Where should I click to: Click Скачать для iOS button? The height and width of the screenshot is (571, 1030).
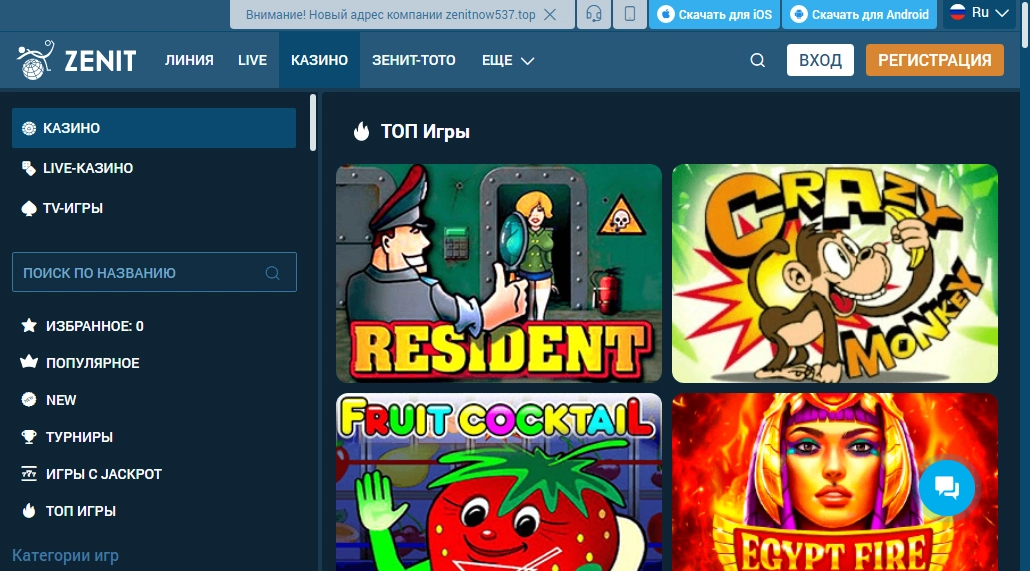point(715,14)
